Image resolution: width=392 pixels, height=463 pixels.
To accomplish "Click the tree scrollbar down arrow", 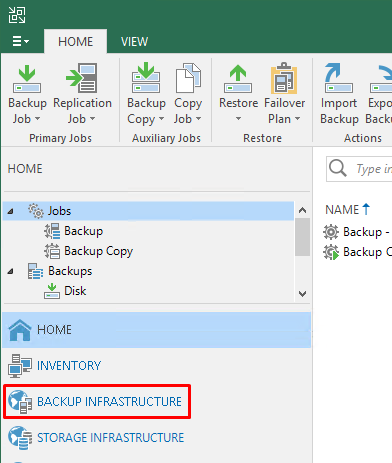I will click(302, 294).
